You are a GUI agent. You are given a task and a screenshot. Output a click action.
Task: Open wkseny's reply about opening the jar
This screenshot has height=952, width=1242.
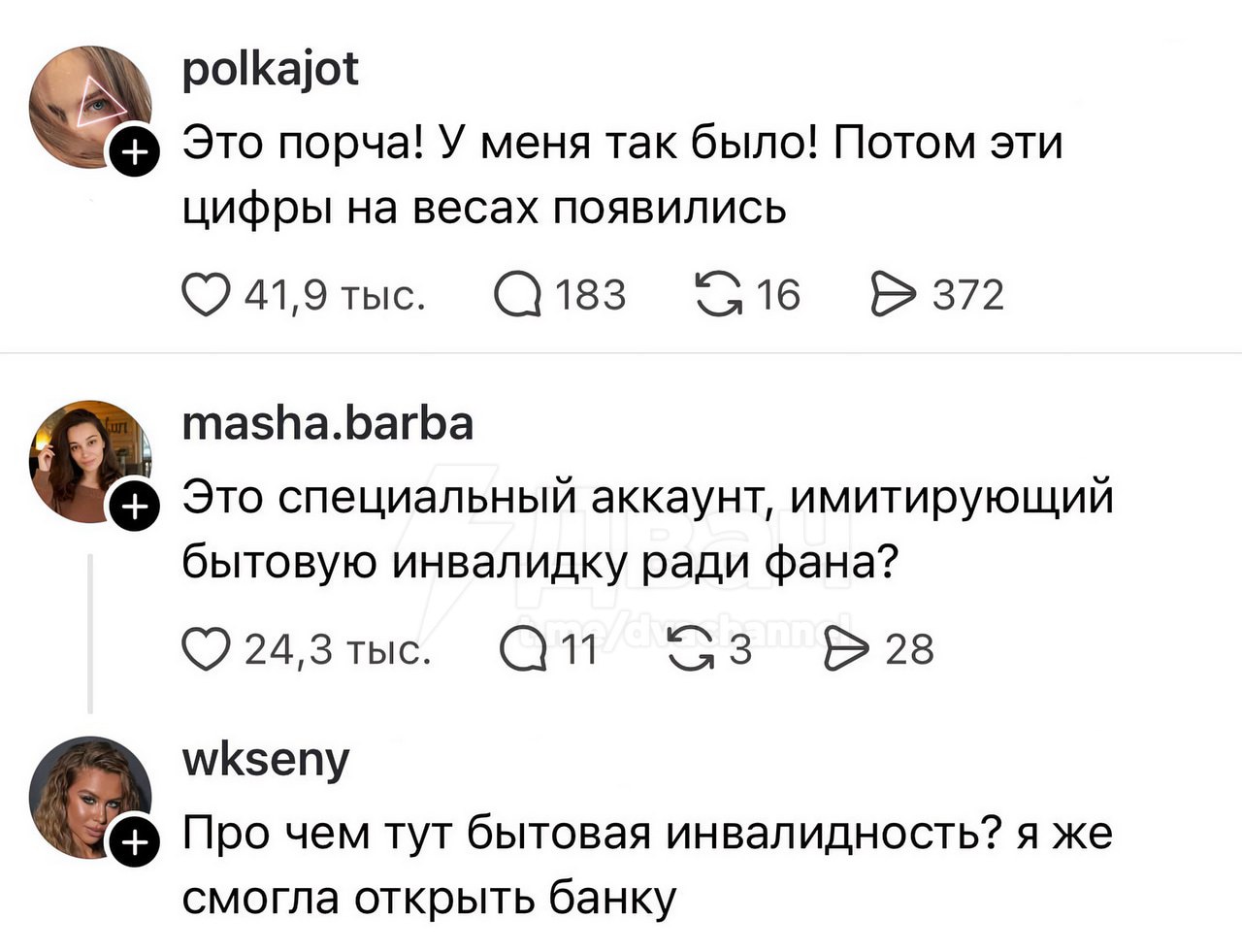(x=646, y=866)
